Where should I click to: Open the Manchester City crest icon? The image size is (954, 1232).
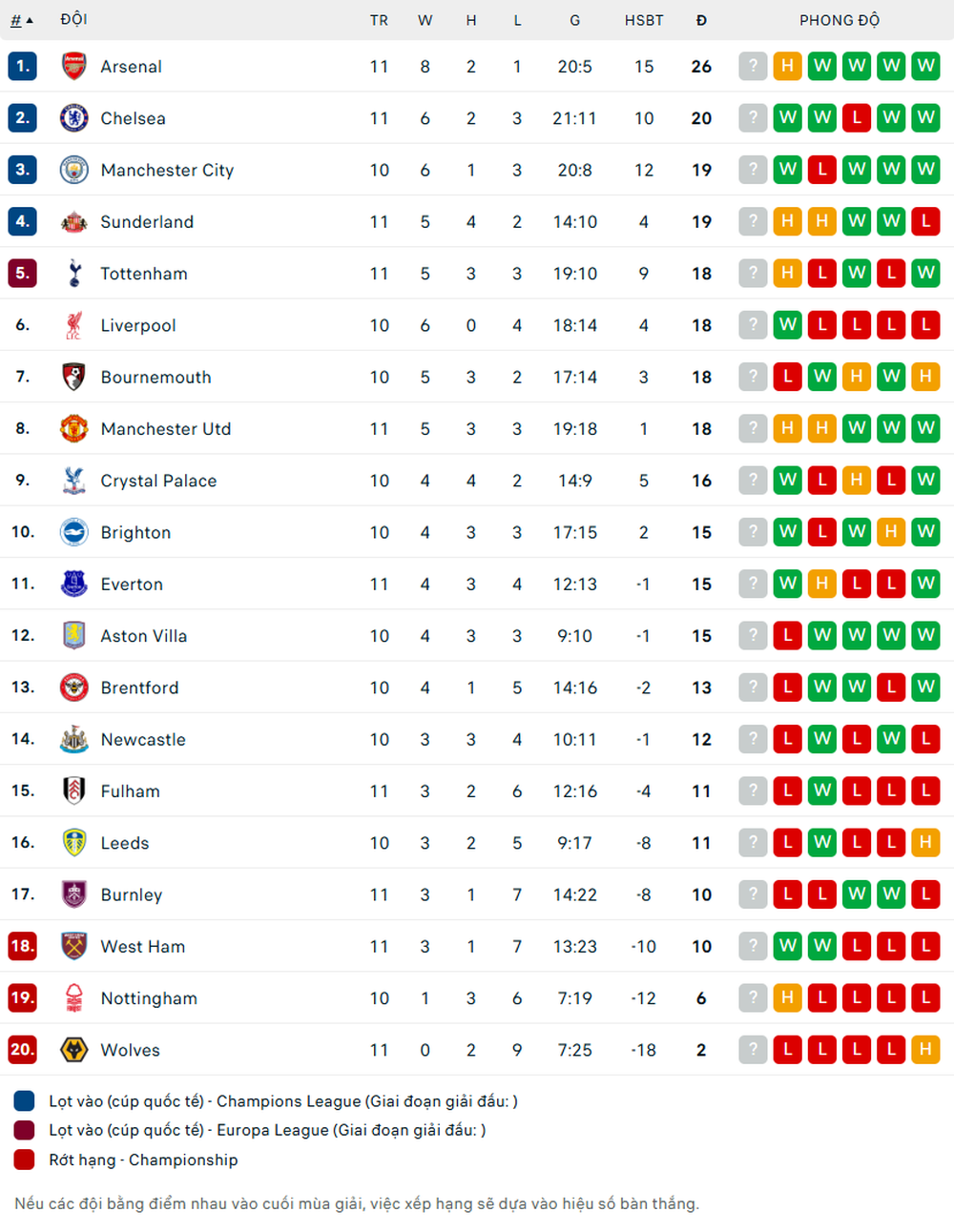pos(73,170)
